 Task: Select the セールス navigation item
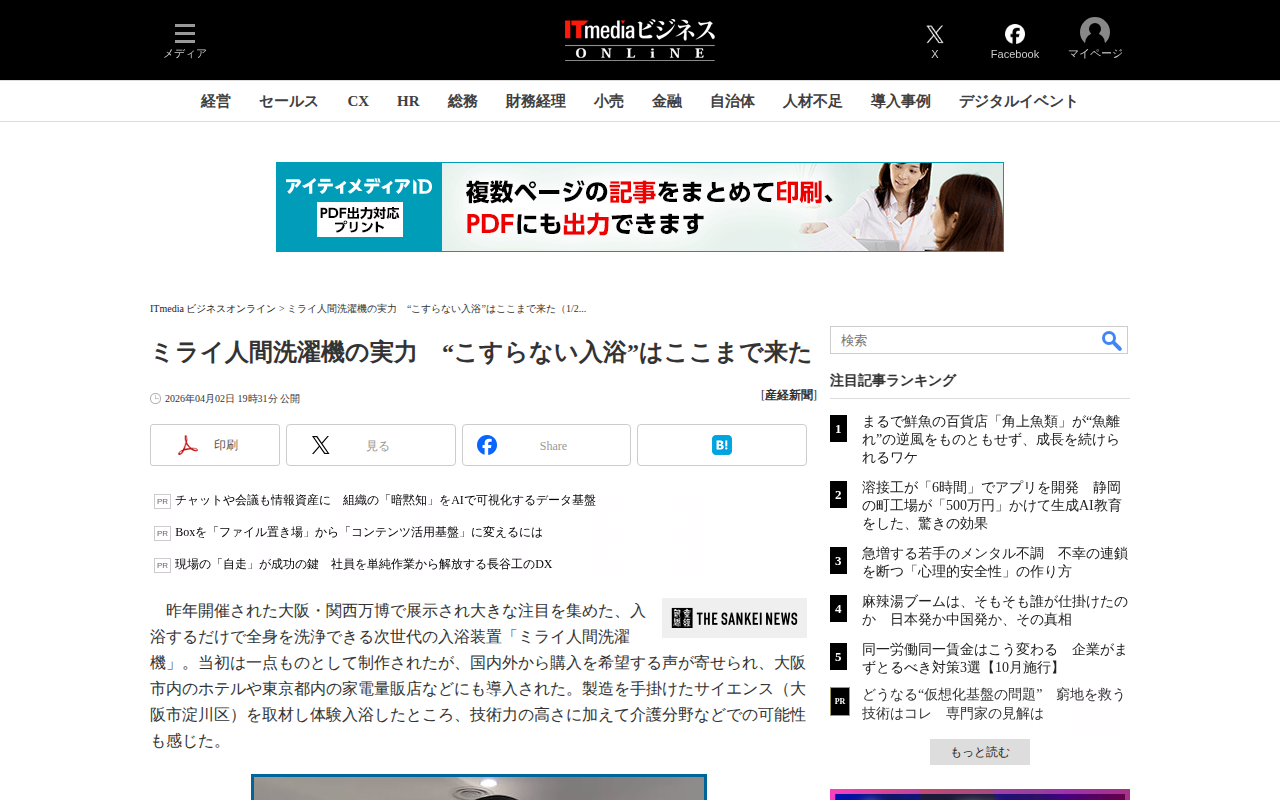click(x=289, y=101)
